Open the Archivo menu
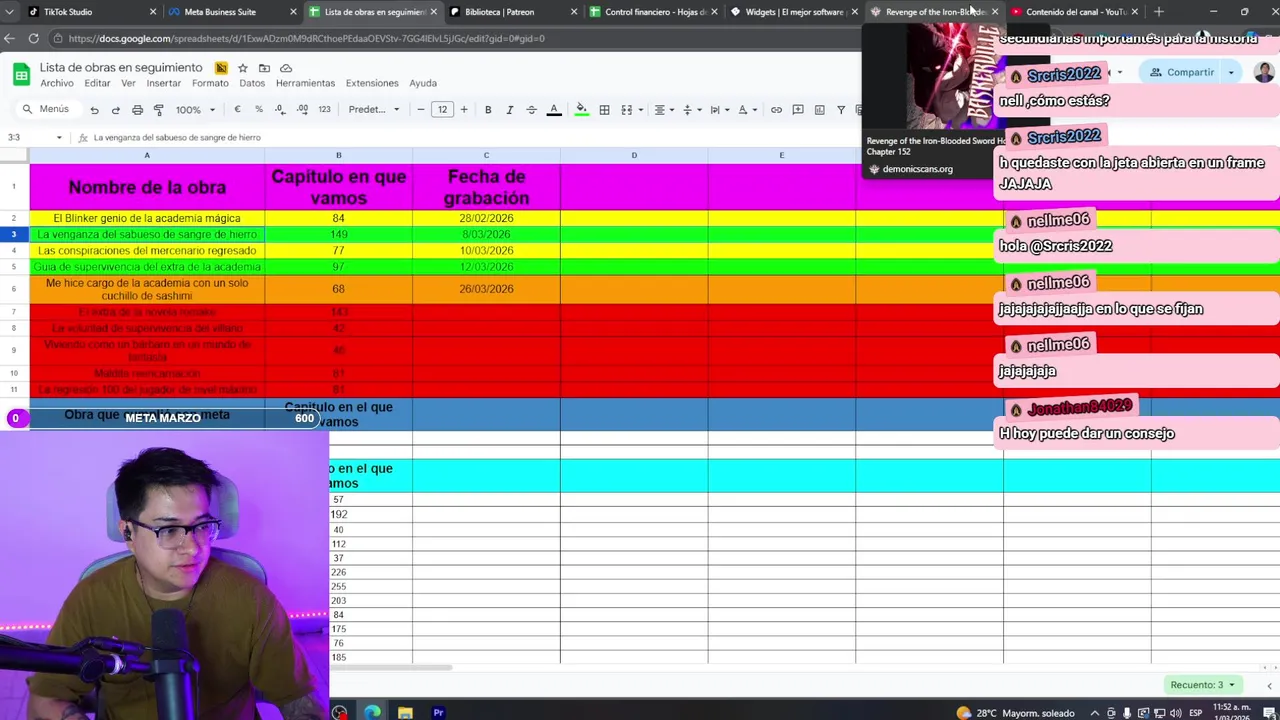 pyautogui.click(x=57, y=83)
